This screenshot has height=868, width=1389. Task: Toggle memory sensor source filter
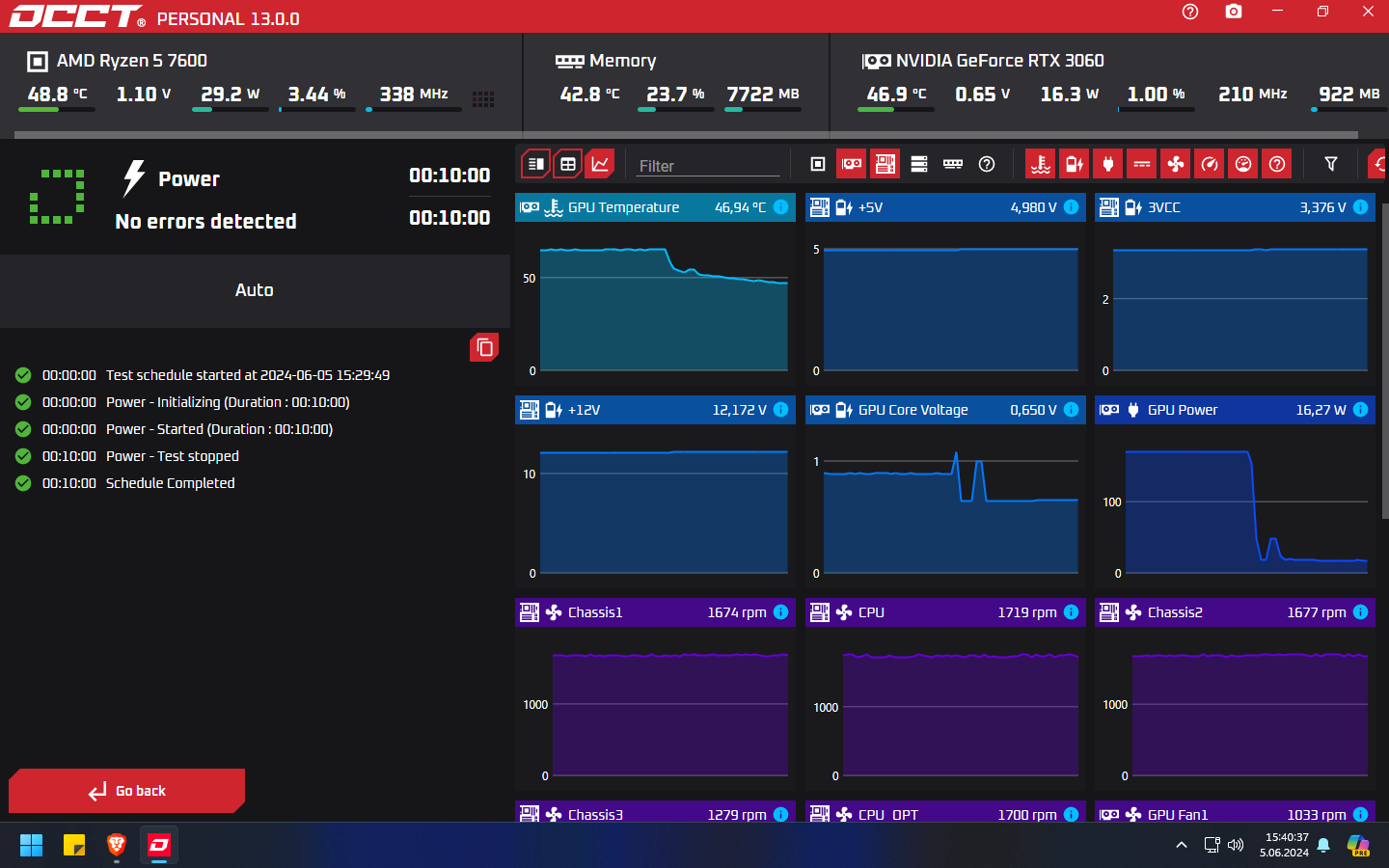pos(953,164)
